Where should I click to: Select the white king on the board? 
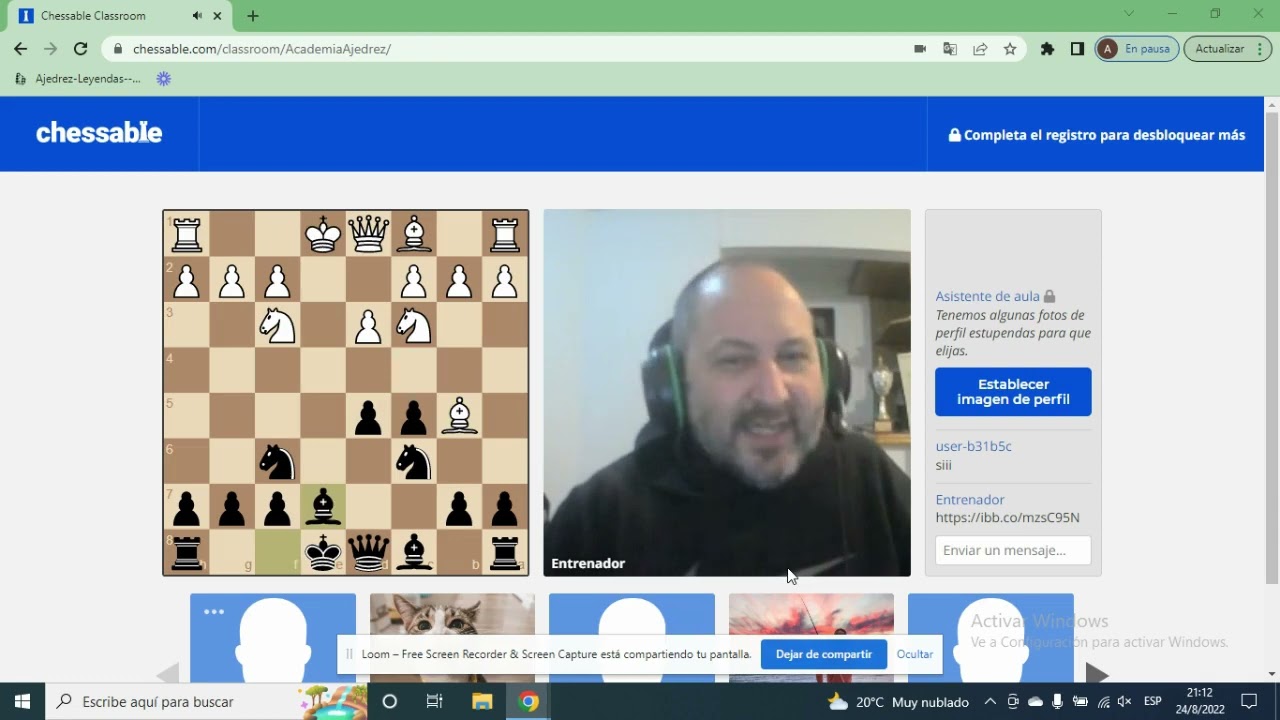tap(323, 234)
